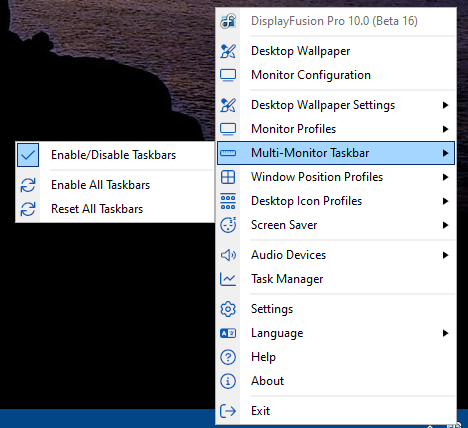Expand Screen Saver submenu arrow

[x=445, y=225]
